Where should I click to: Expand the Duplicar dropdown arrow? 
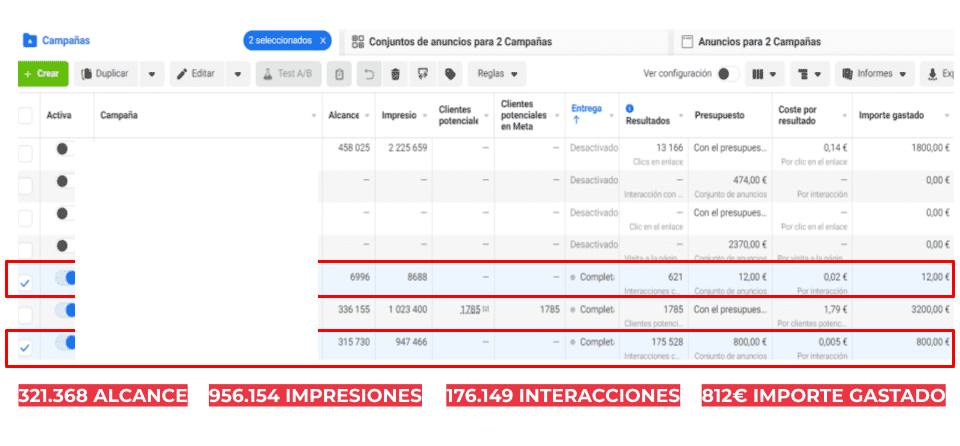click(151, 74)
